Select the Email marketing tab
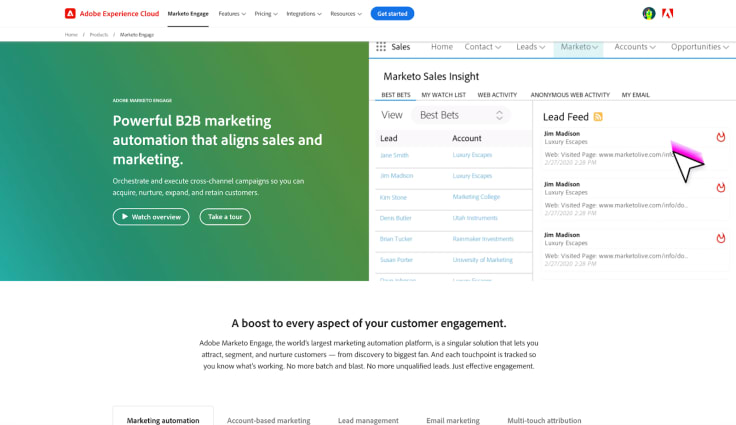 [453, 420]
